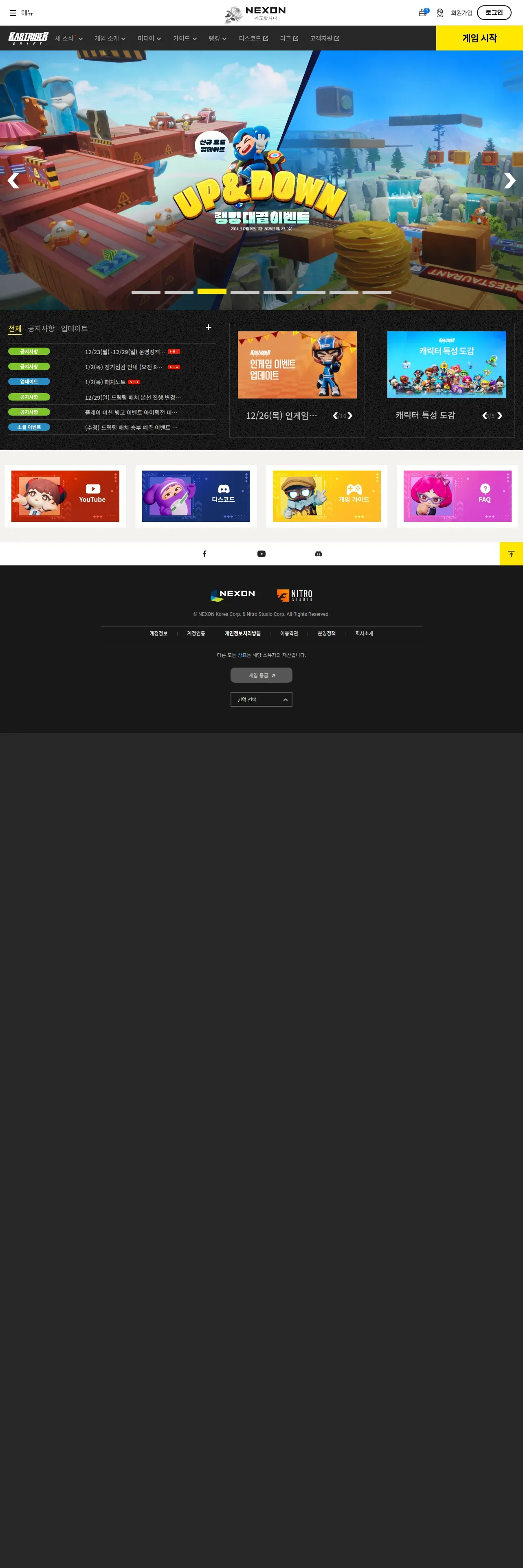Open the YouTube banner card
This screenshot has width=523, height=1568.
[65, 496]
